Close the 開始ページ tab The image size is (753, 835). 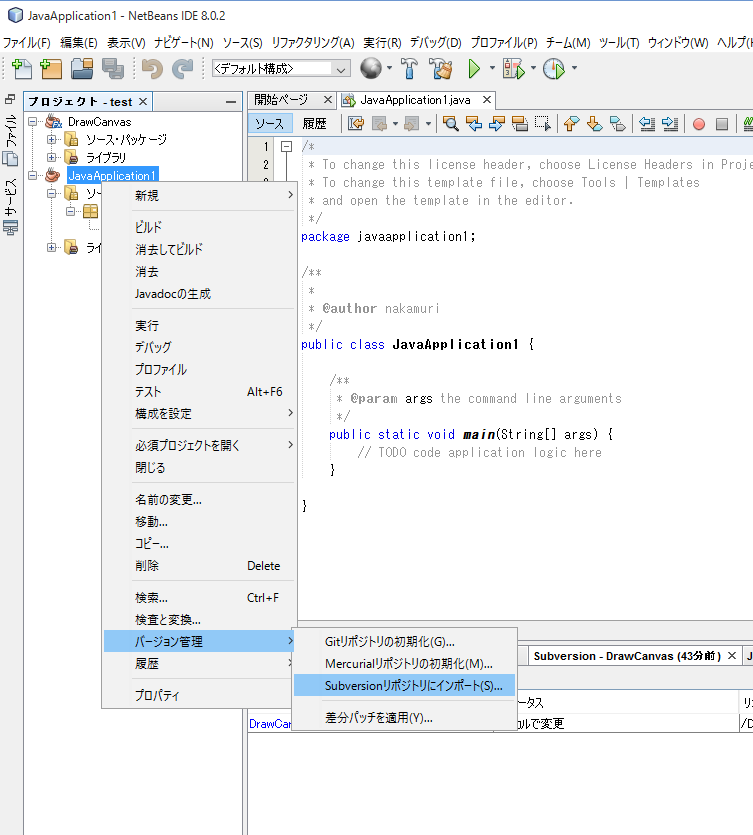click(328, 100)
